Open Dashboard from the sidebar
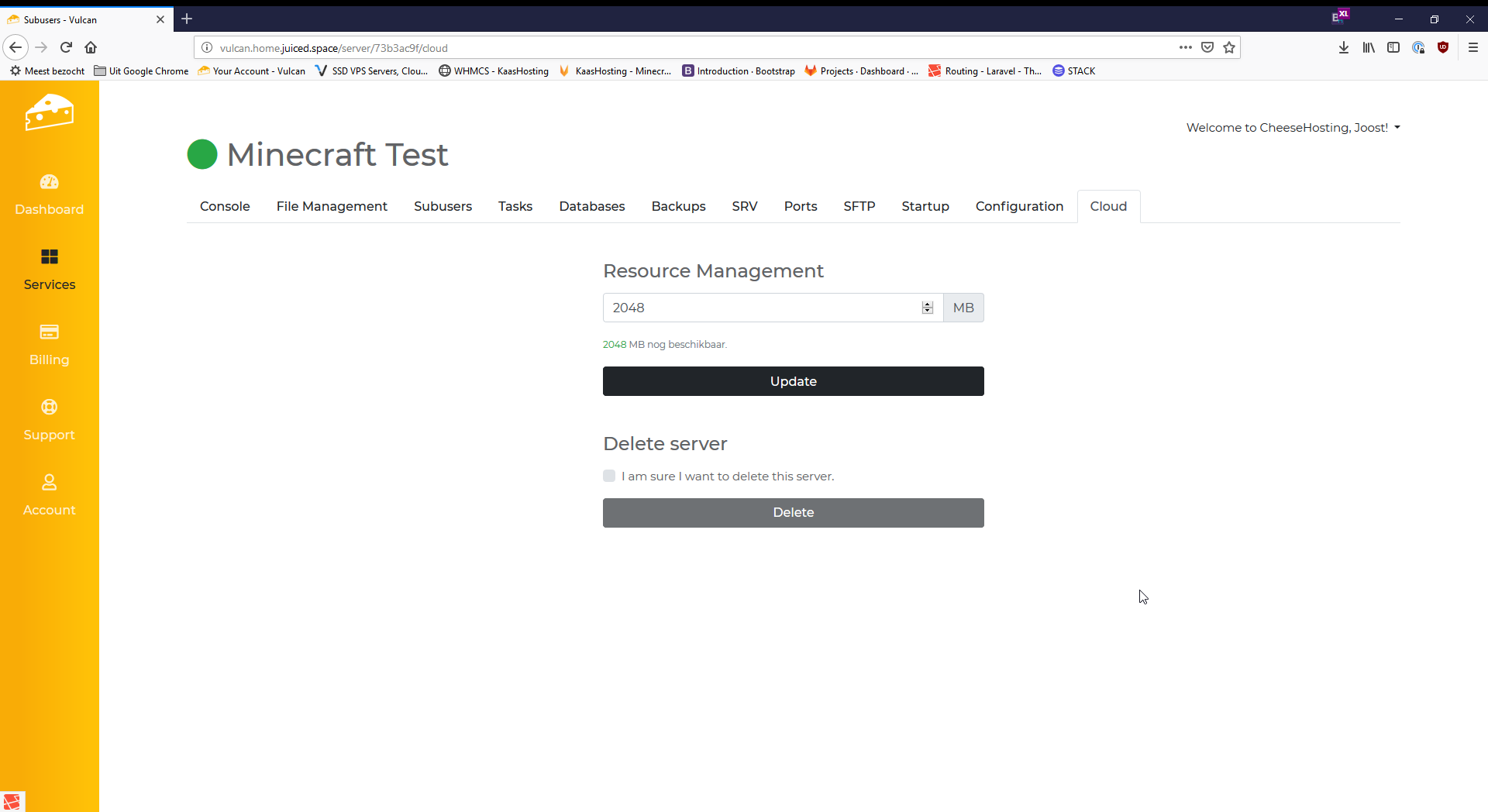This screenshot has width=1488, height=812. (49, 194)
